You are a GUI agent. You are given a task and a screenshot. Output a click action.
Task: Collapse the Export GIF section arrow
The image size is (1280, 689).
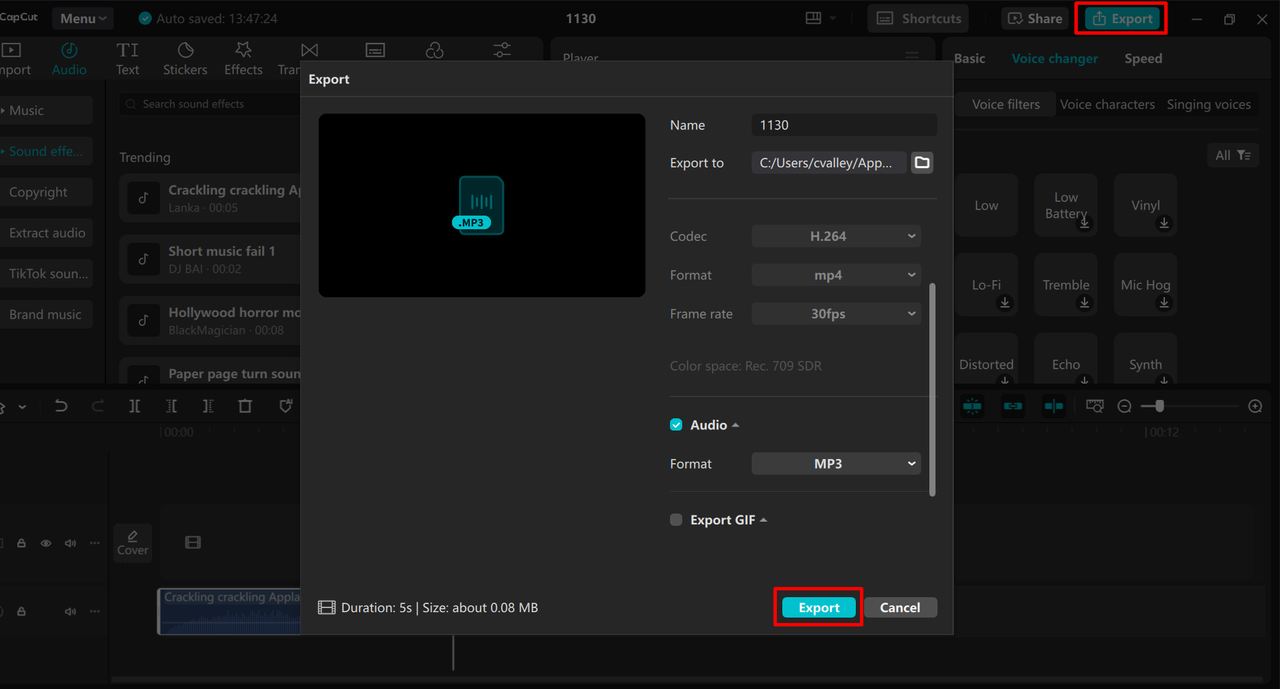763,520
